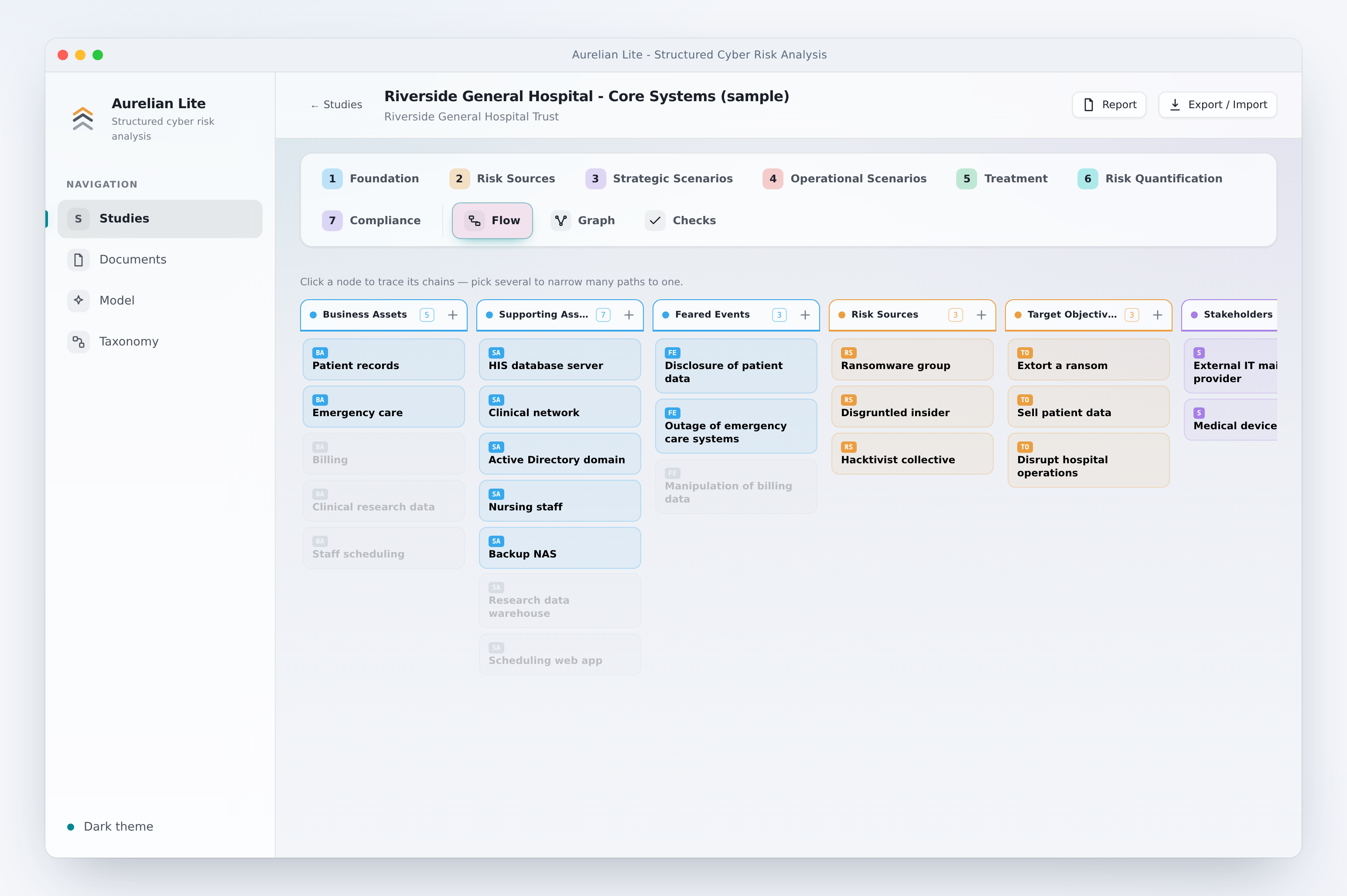Select the Active Directory domain node
This screenshot has width=1347, height=896.
560,454
